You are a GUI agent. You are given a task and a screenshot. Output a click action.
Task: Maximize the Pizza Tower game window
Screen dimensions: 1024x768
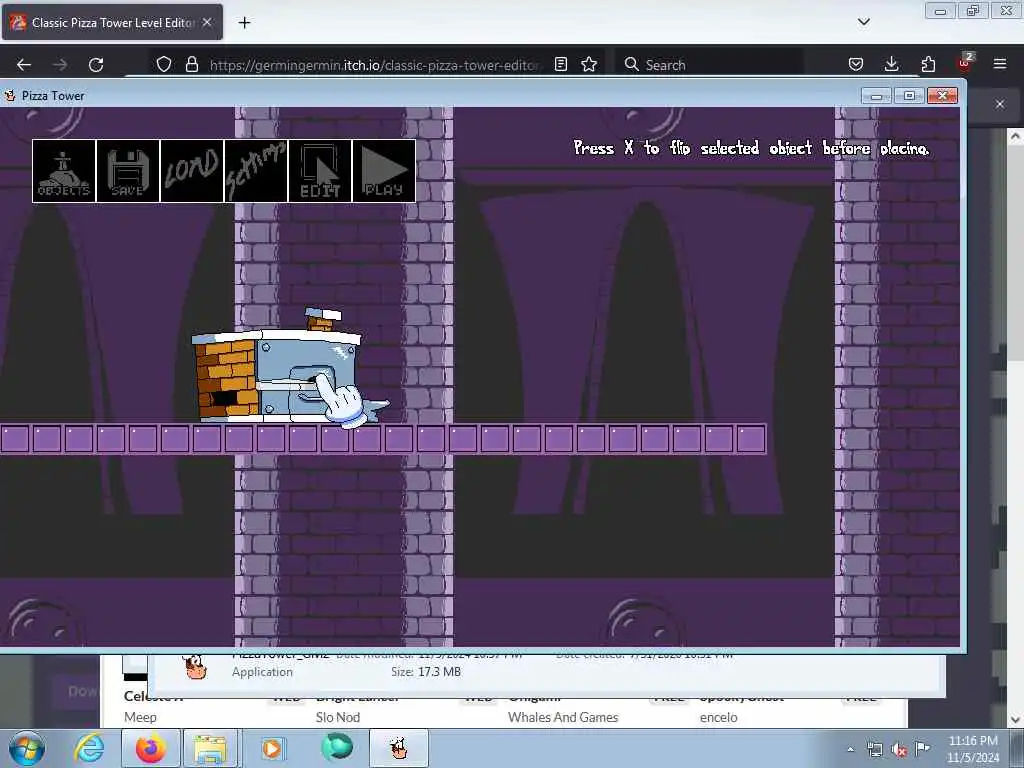(x=909, y=96)
